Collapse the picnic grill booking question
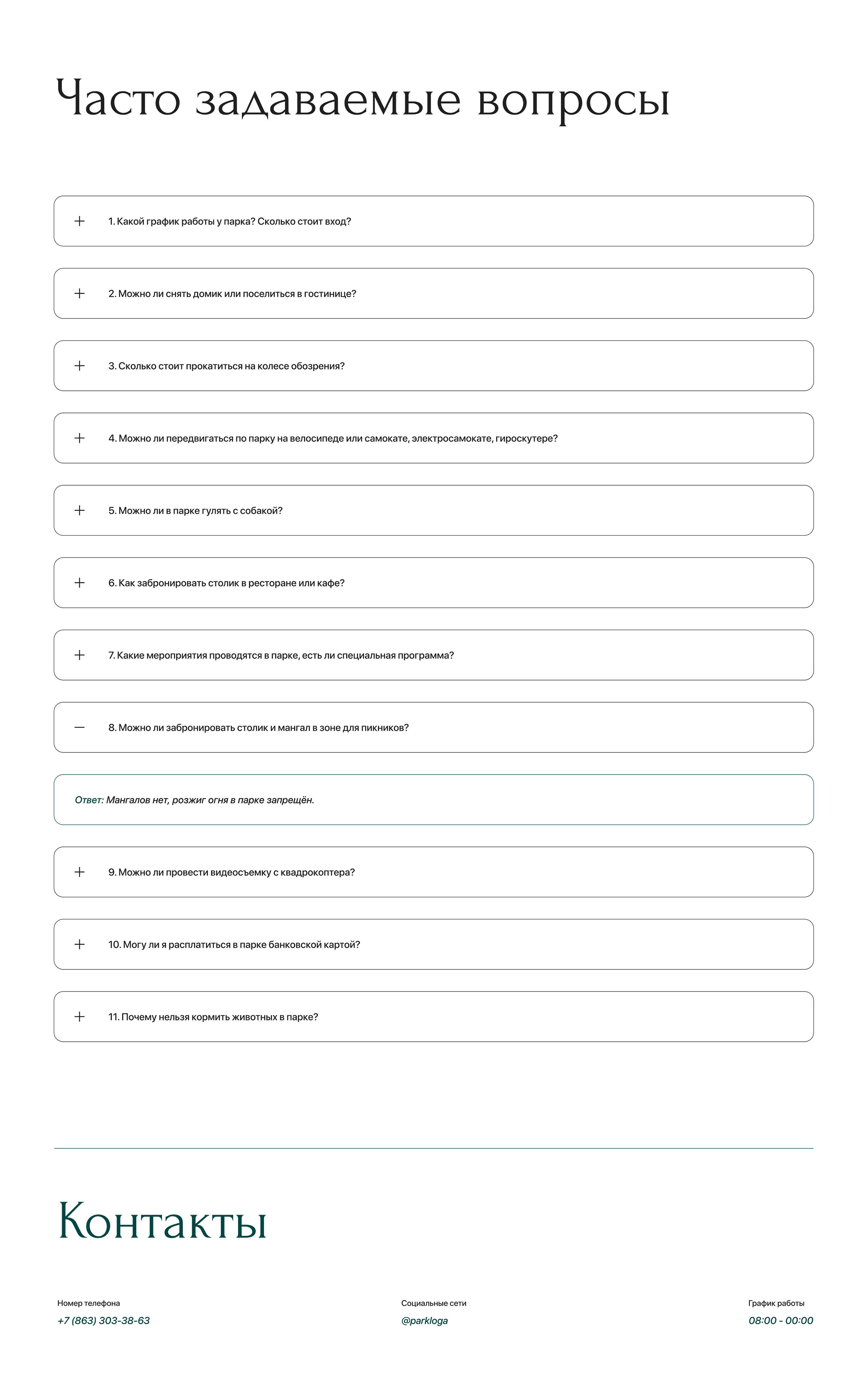Image resolution: width=868 pixels, height=1379 pixels. (258, 728)
